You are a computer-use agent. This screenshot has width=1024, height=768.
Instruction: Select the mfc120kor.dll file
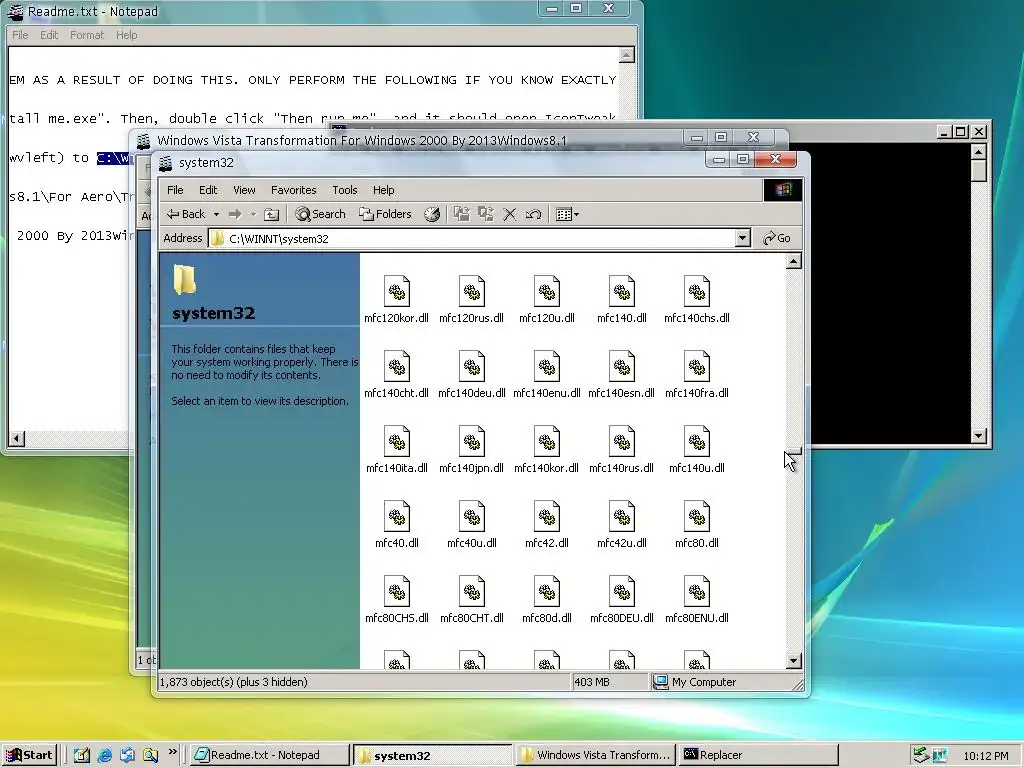click(396, 299)
